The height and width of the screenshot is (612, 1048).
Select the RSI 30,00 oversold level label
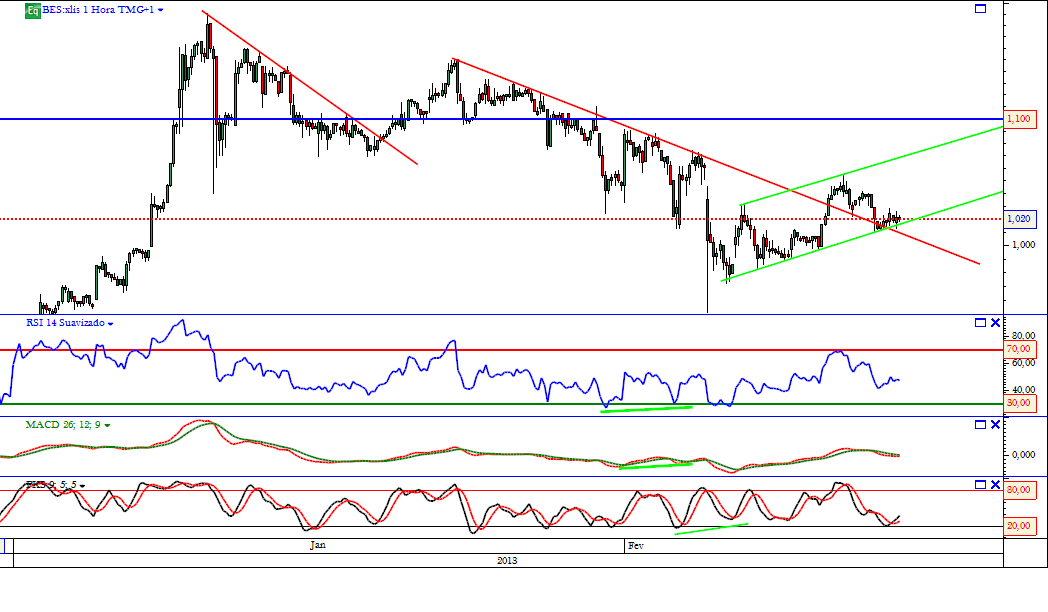pyautogui.click(x=1020, y=404)
